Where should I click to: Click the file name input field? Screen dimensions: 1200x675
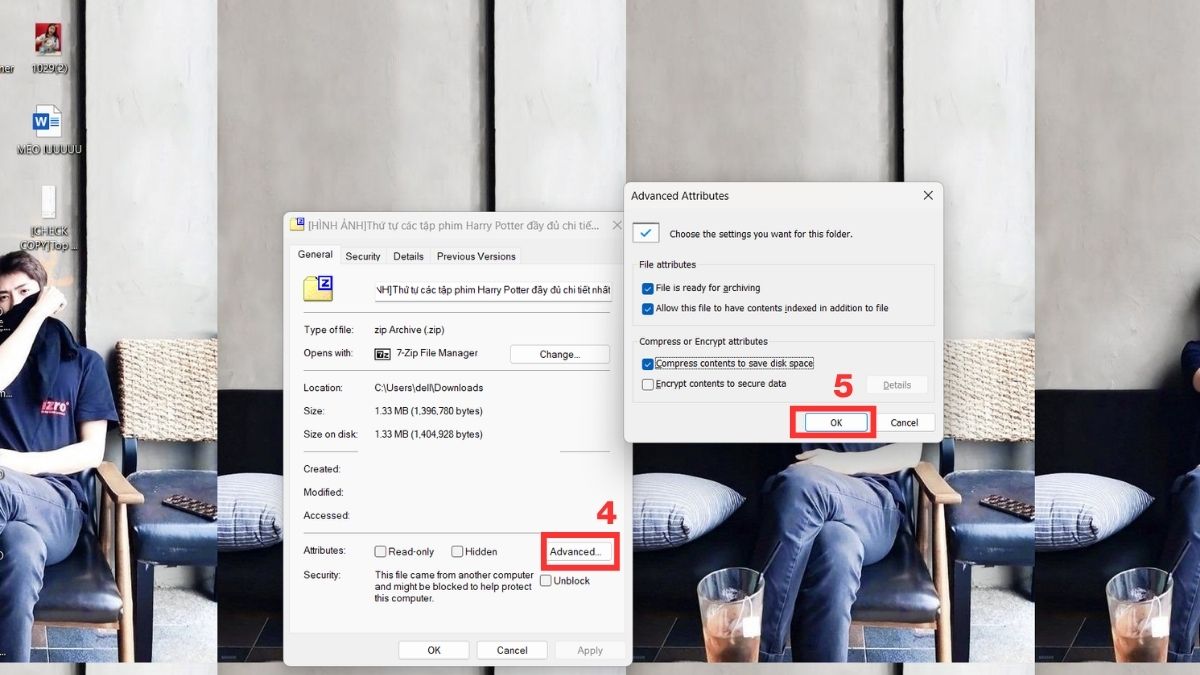[x=492, y=290]
